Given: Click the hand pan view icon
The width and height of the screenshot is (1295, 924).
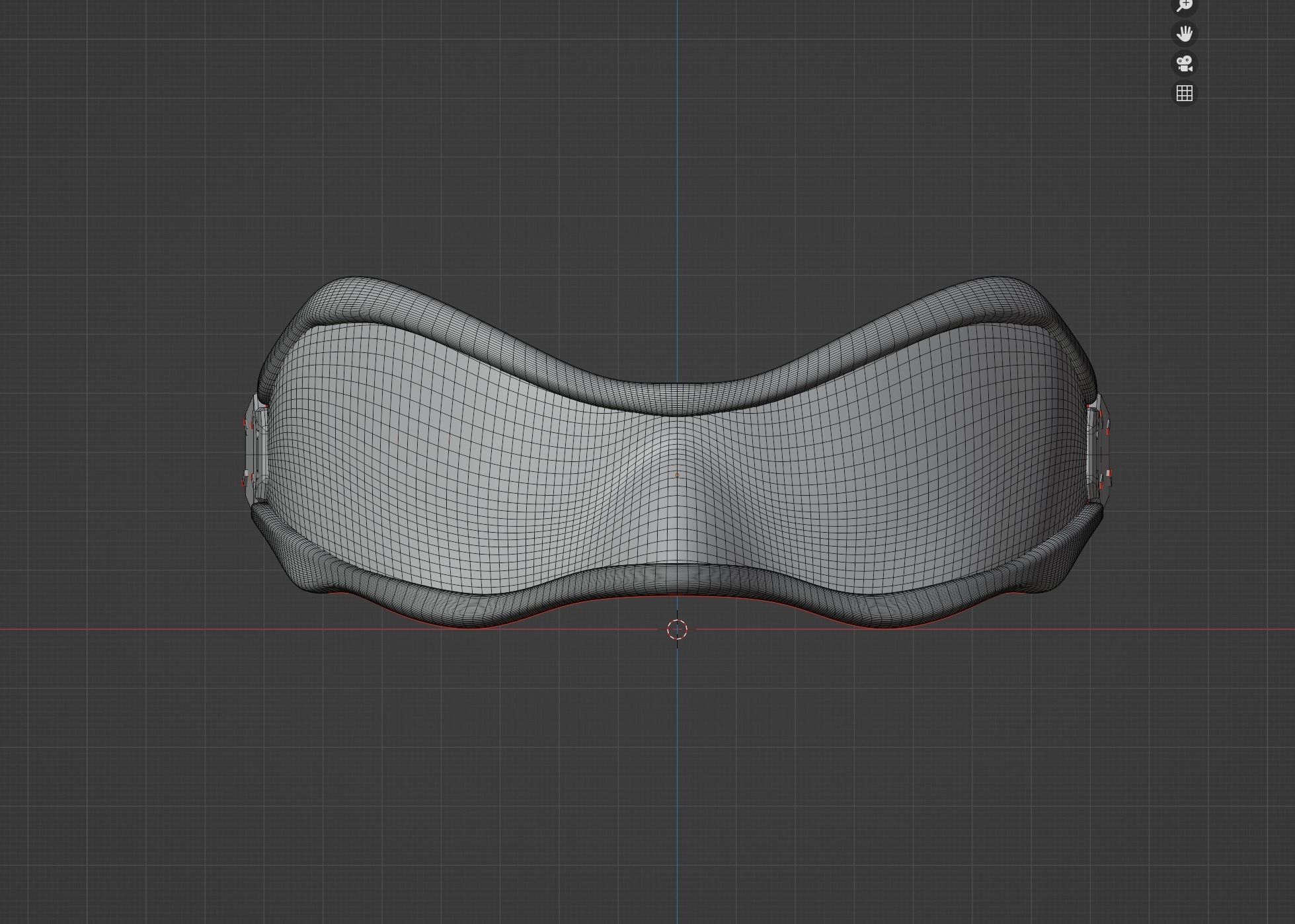Looking at the screenshot, I should click(x=1184, y=34).
